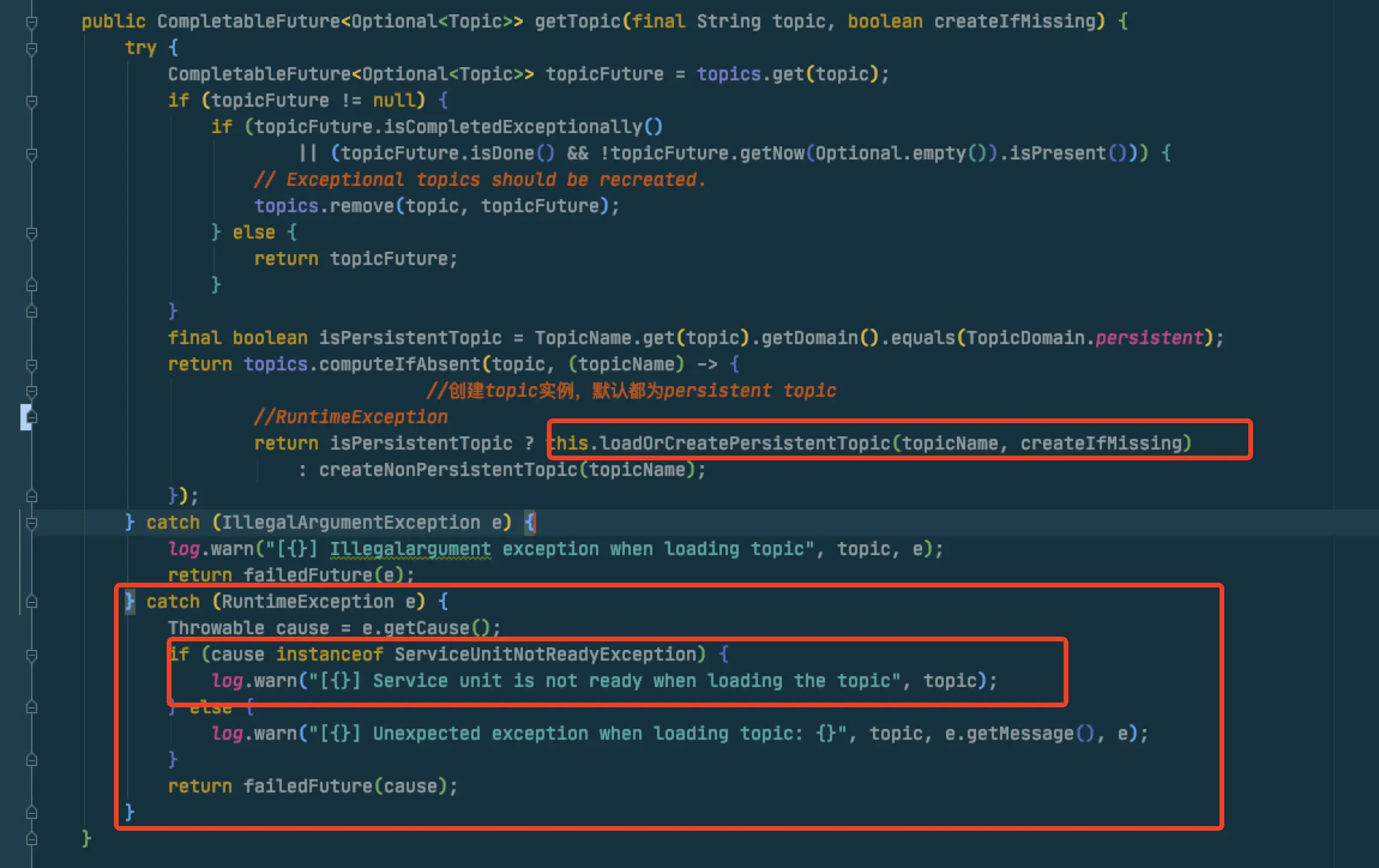Collapse the getTopic method fold marker
Image resolution: width=1379 pixels, height=868 pixels.
point(32,22)
